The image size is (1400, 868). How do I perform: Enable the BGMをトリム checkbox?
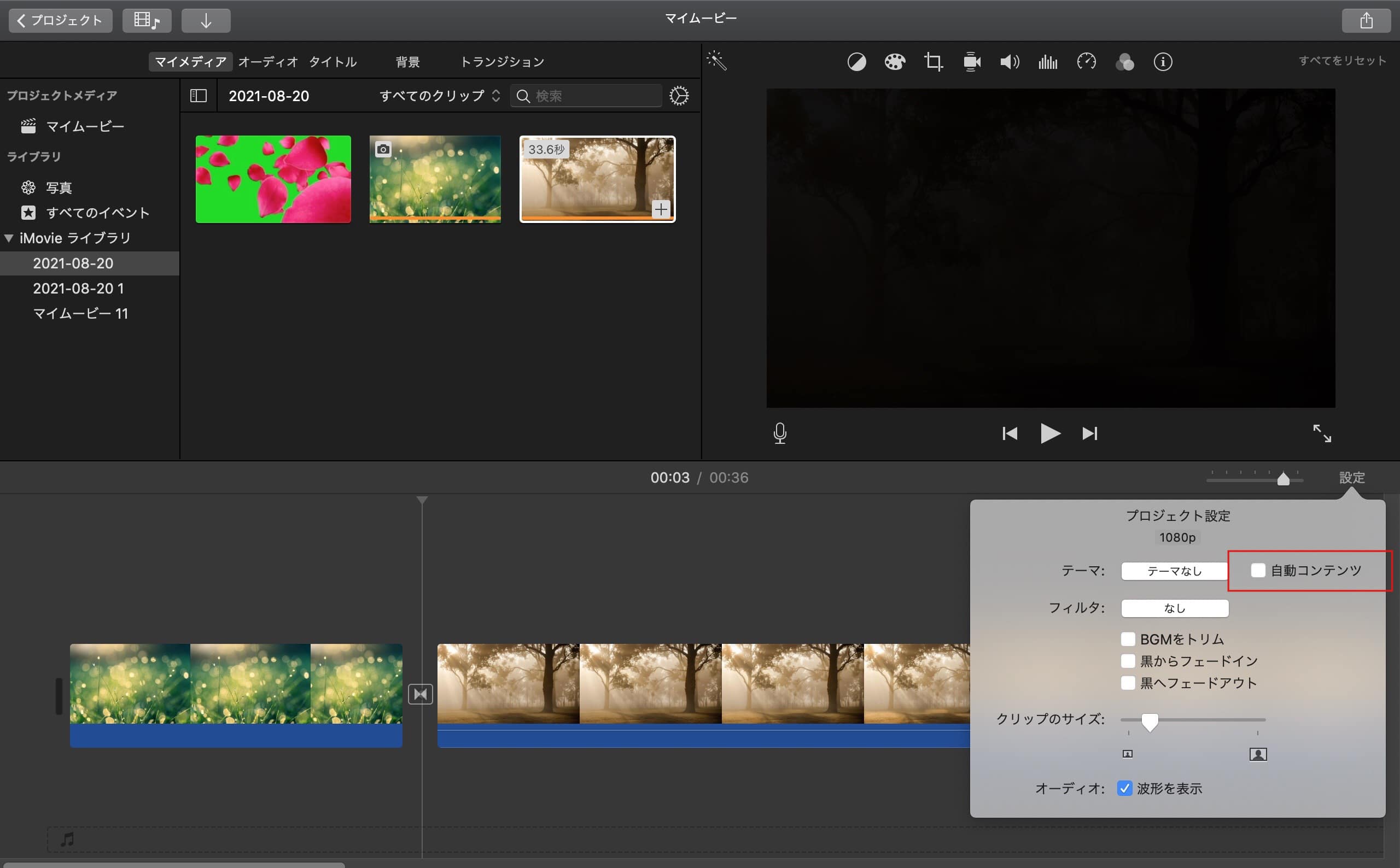1128,639
